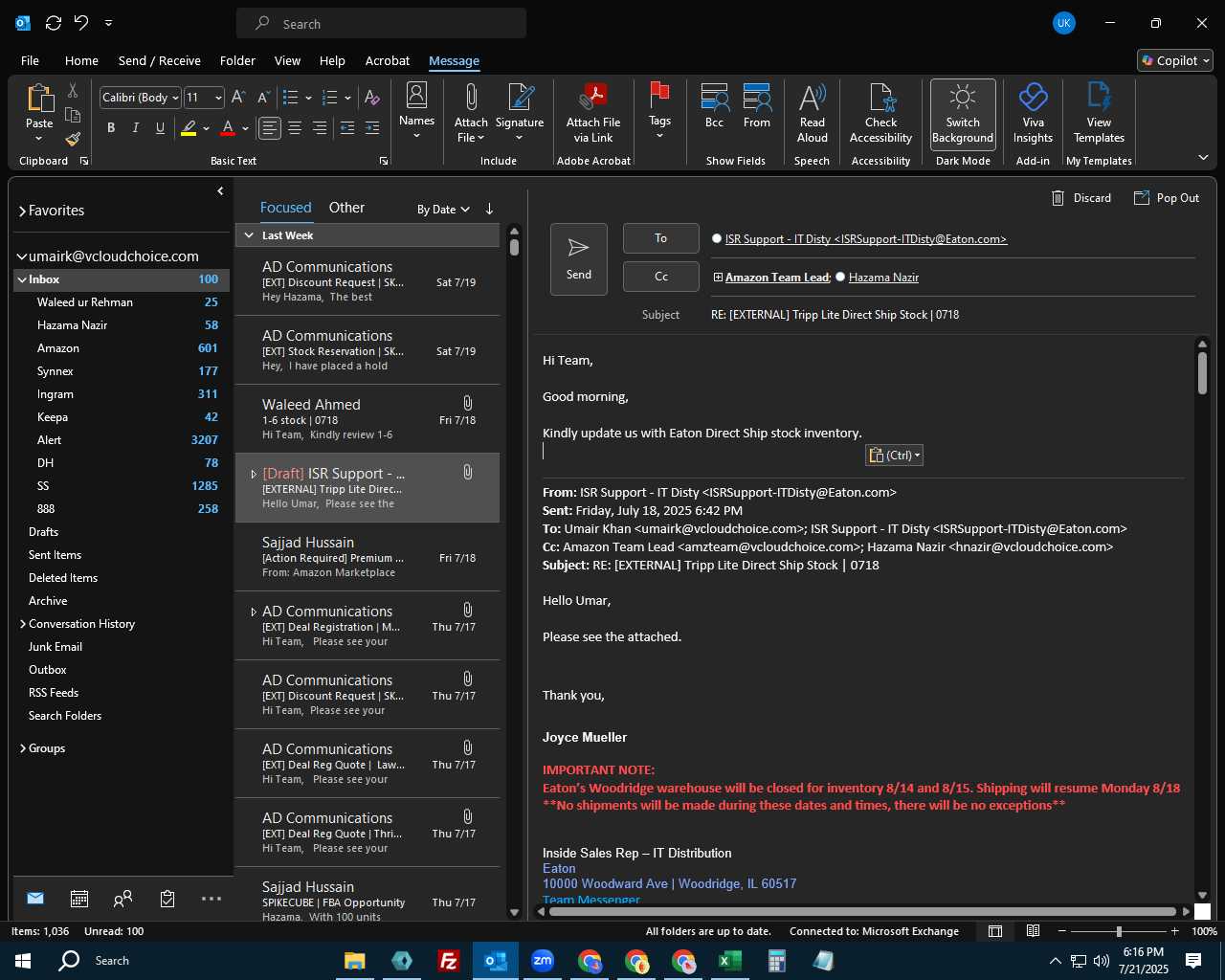Click in the top Search box
The height and width of the screenshot is (980, 1225).
pos(381,23)
